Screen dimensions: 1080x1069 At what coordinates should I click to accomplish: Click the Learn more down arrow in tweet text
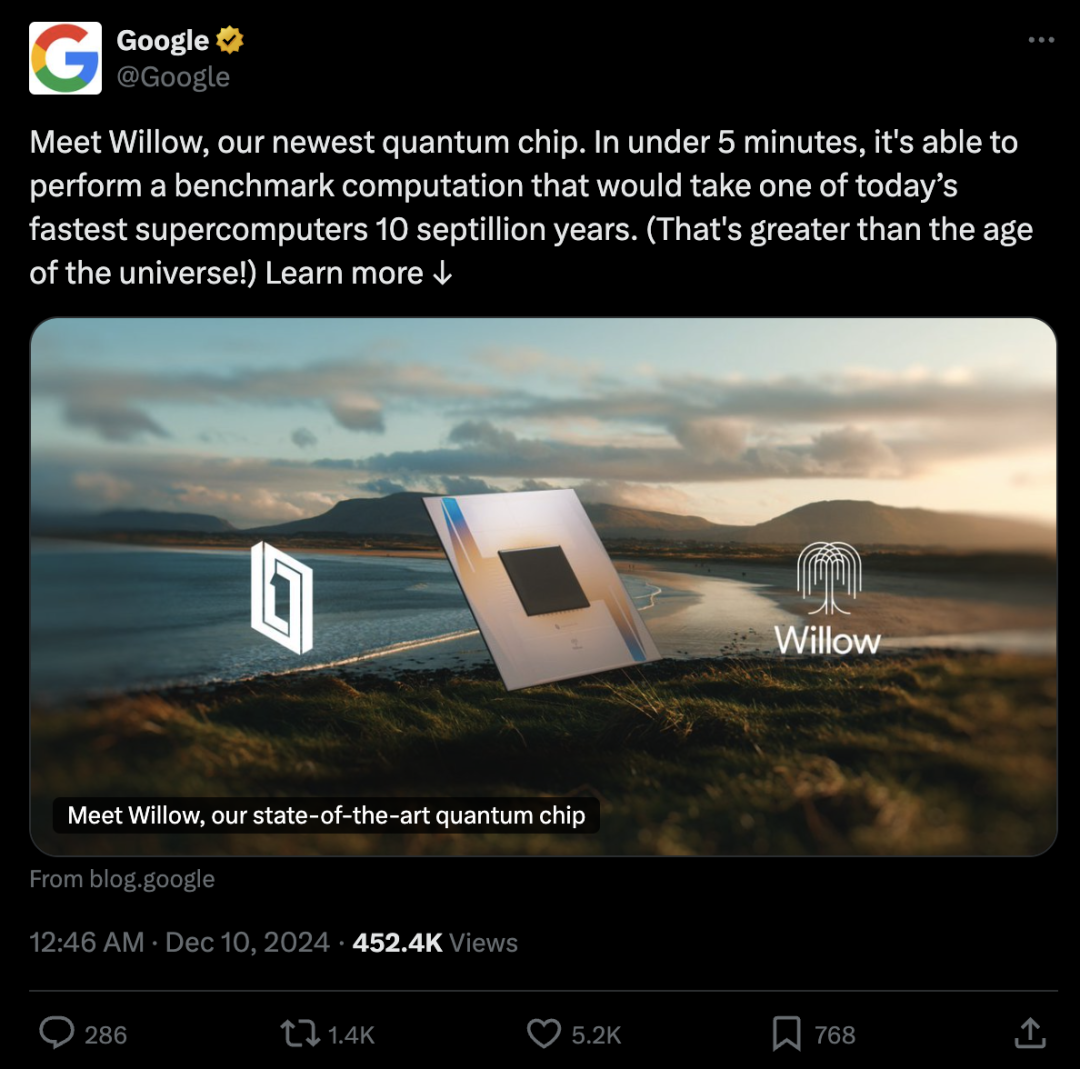coord(444,272)
